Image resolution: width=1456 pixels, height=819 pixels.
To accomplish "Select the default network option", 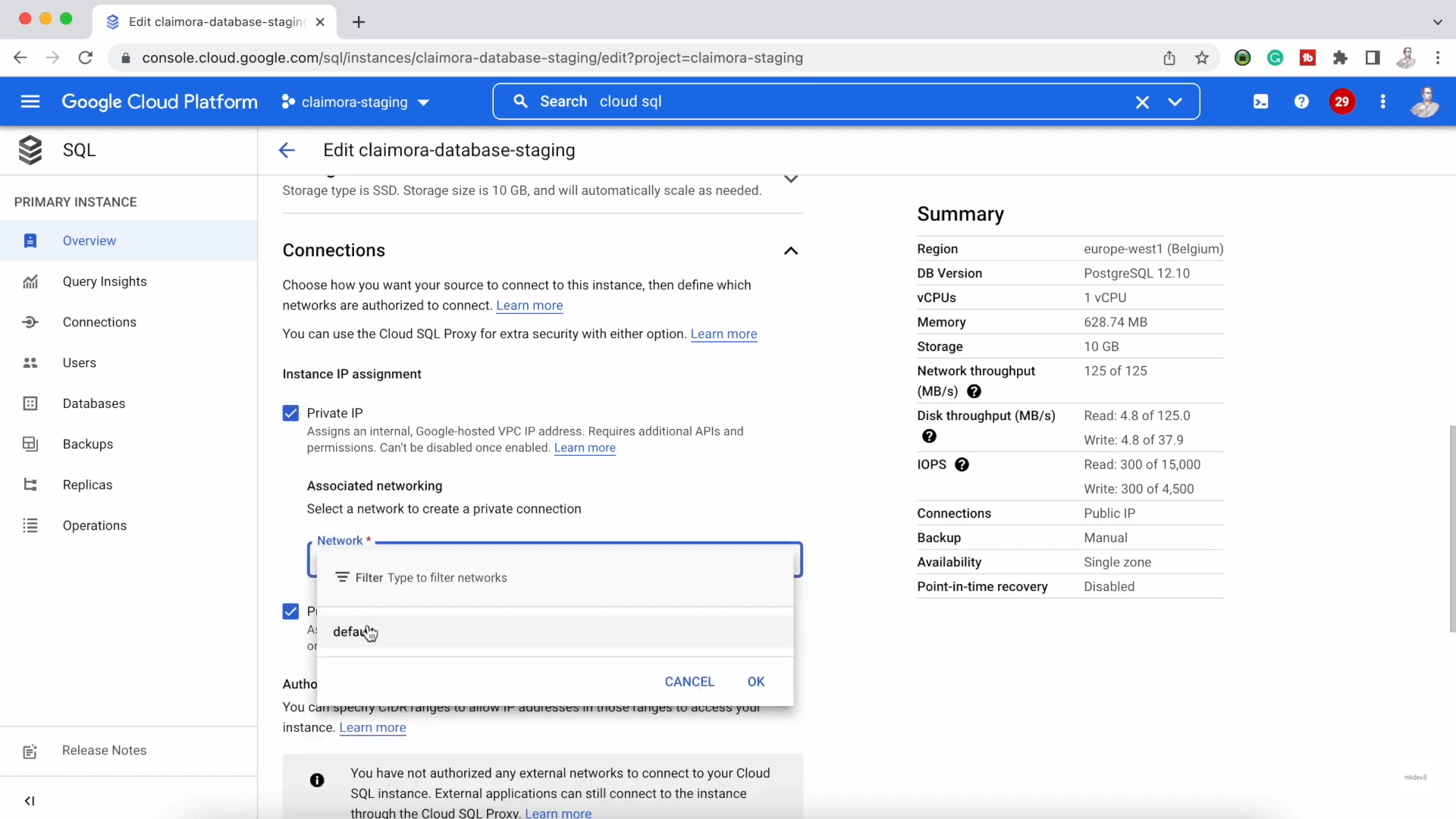I will 555,632.
